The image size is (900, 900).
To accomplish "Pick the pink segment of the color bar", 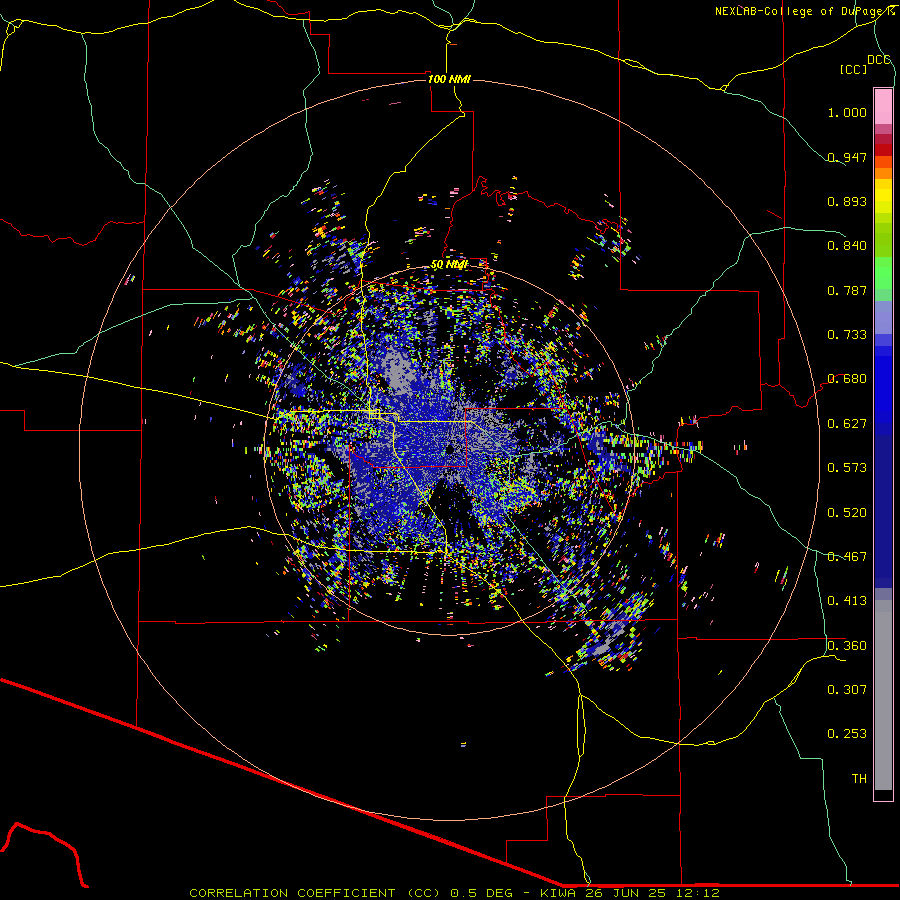I will click(x=883, y=106).
